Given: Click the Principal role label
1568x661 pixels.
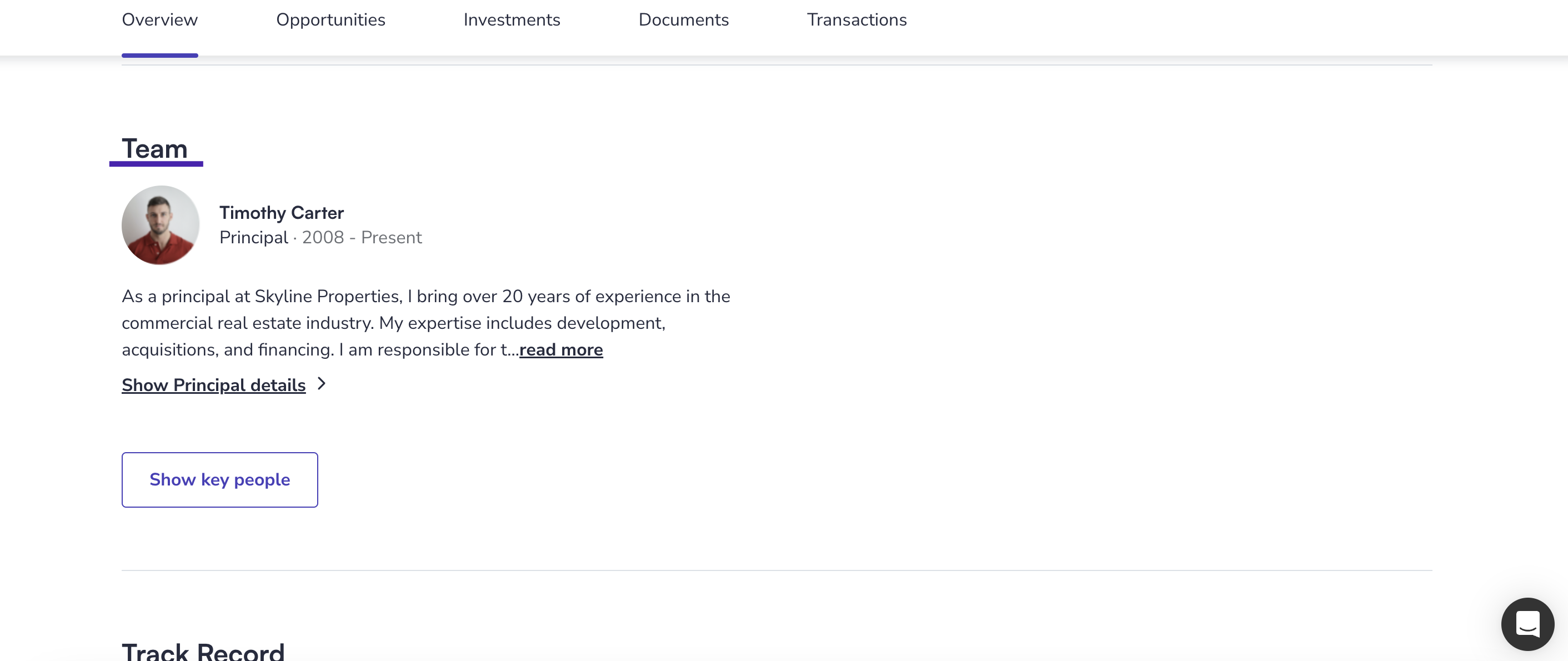Looking at the screenshot, I should click(x=254, y=237).
